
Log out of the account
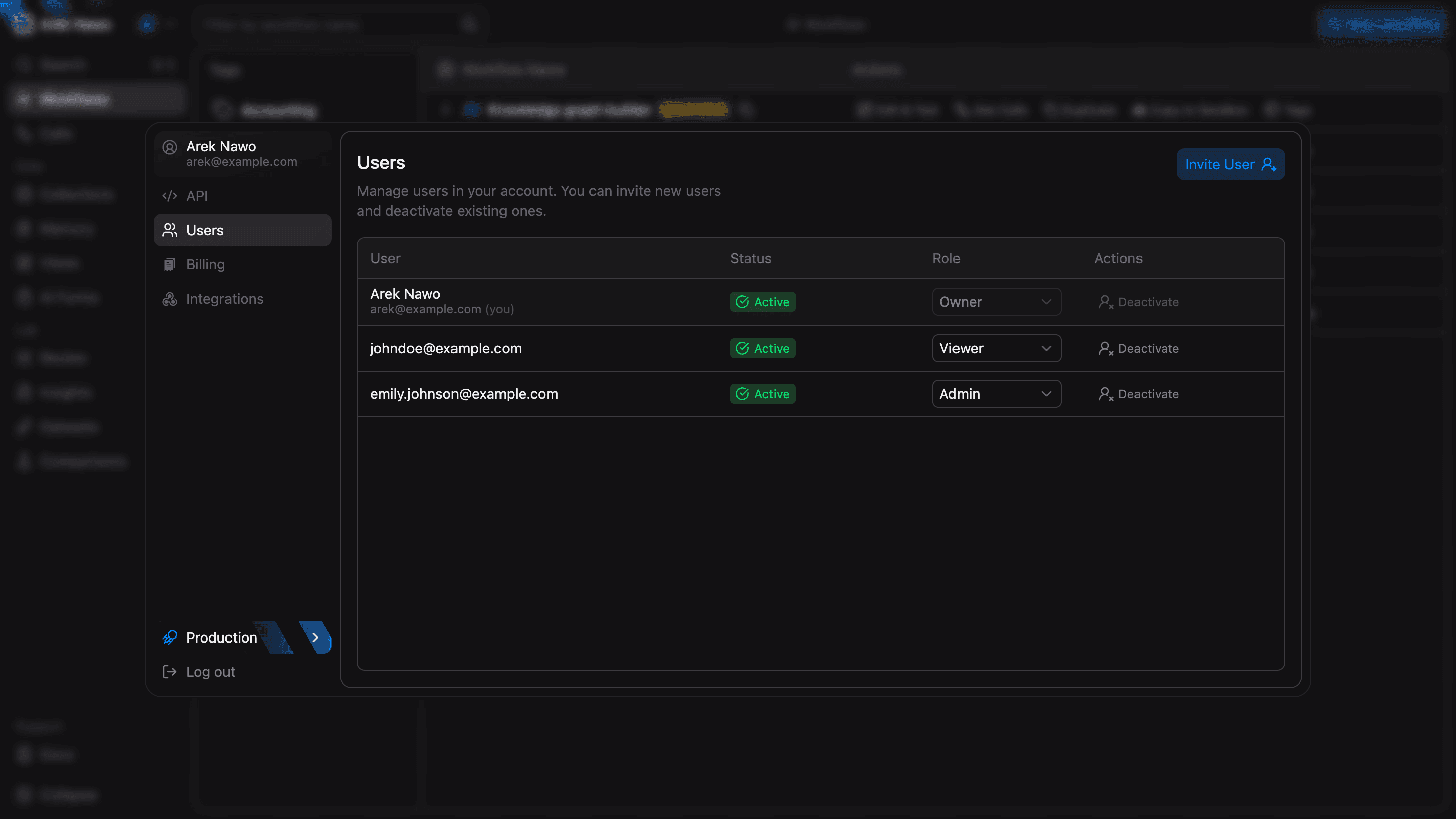coord(243,672)
